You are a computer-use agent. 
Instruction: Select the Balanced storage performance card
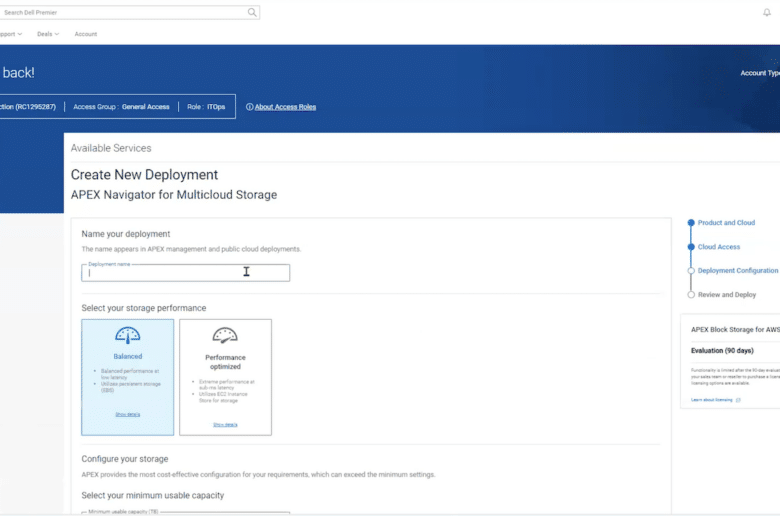click(x=128, y=377)
